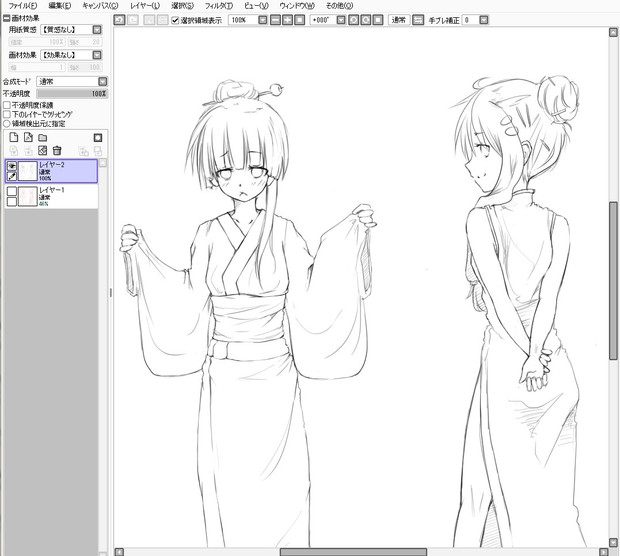
Task: Click the layer mask icon
Action: [97, 137]
